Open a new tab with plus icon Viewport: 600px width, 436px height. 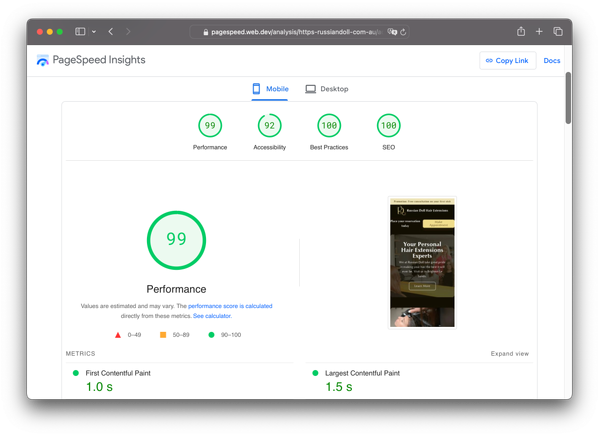[539, 31]
